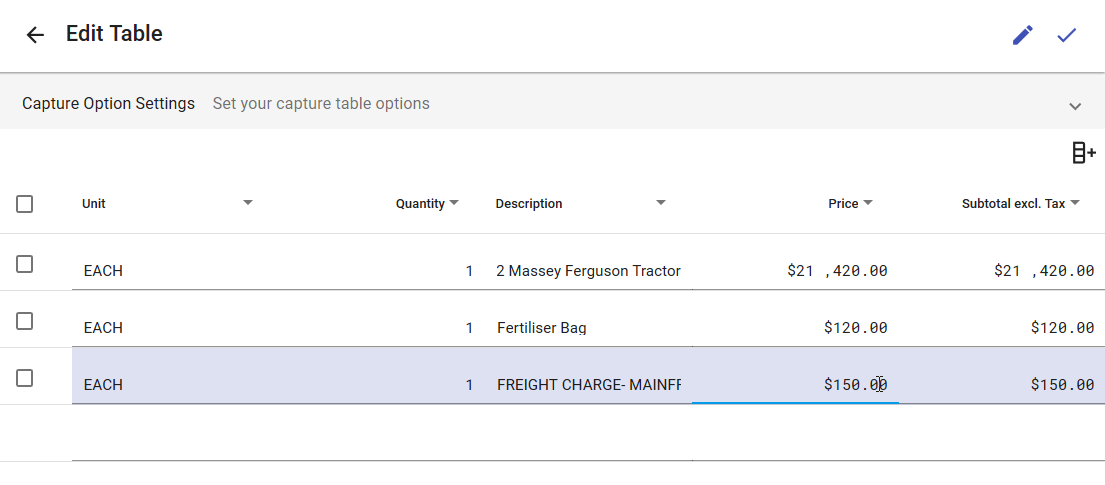Screen dimensions: 1105x485
Task: Edit the FREIGHT CHARGE description field
Action: [588, 385]
